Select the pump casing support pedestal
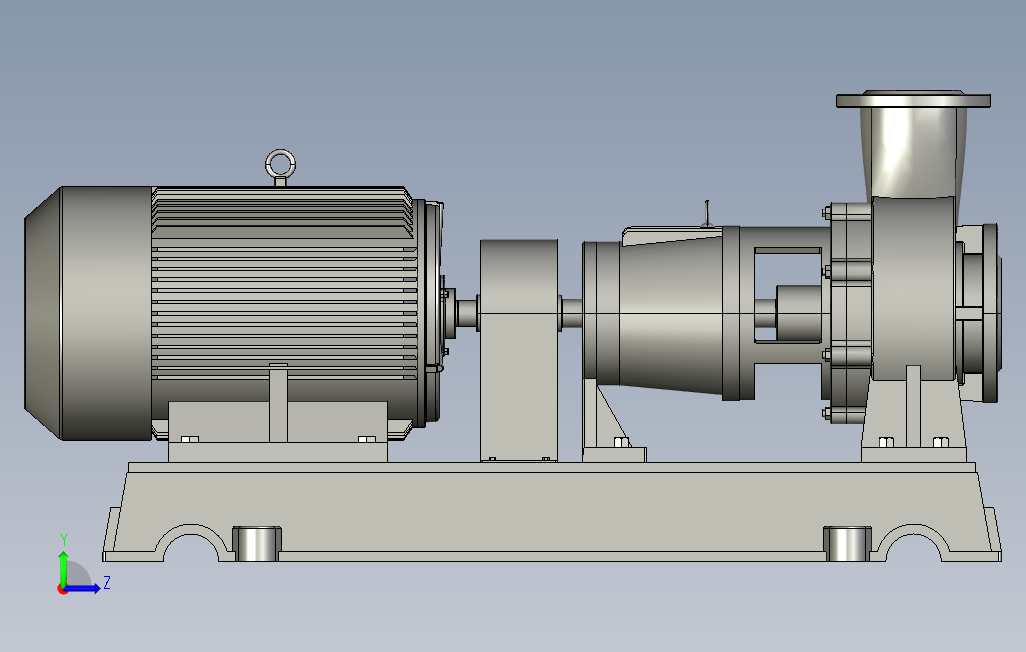1026x652 pixels. [913, 415]
